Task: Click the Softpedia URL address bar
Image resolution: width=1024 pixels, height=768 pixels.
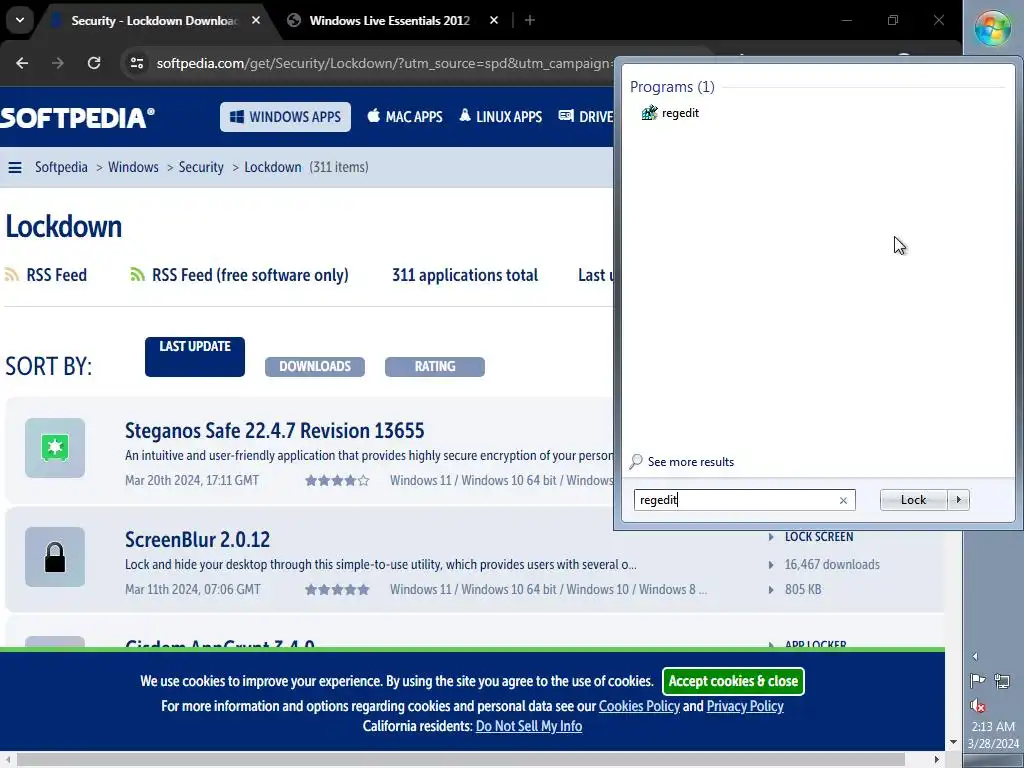Action: point(382,63)
